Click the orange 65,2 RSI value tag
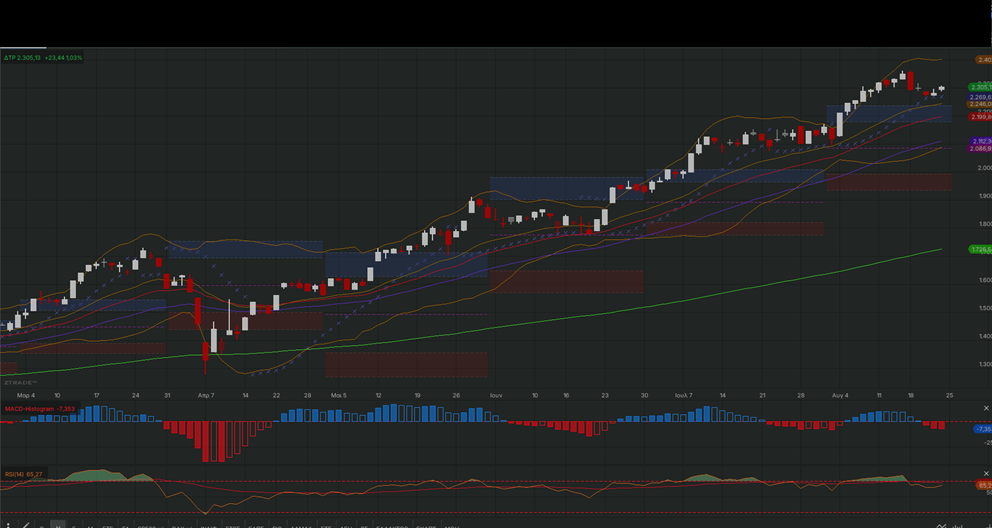The height and width of the screenshot is (528, 992). [984, 485]
